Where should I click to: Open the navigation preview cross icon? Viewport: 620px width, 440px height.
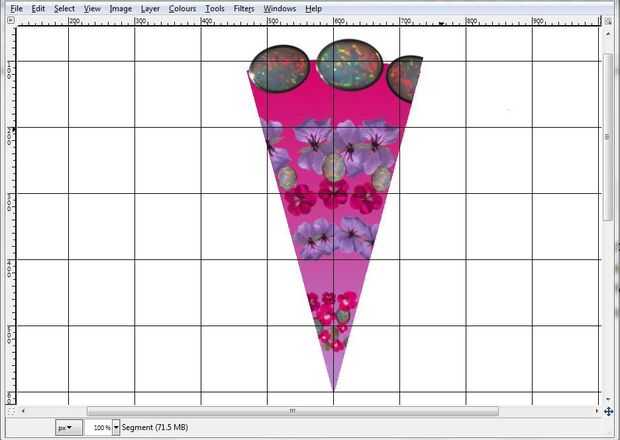tap(609, 412)
